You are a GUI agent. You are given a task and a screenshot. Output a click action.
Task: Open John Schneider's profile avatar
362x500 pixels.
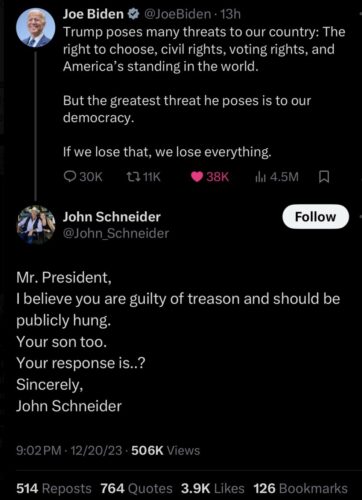click(36, 225)
